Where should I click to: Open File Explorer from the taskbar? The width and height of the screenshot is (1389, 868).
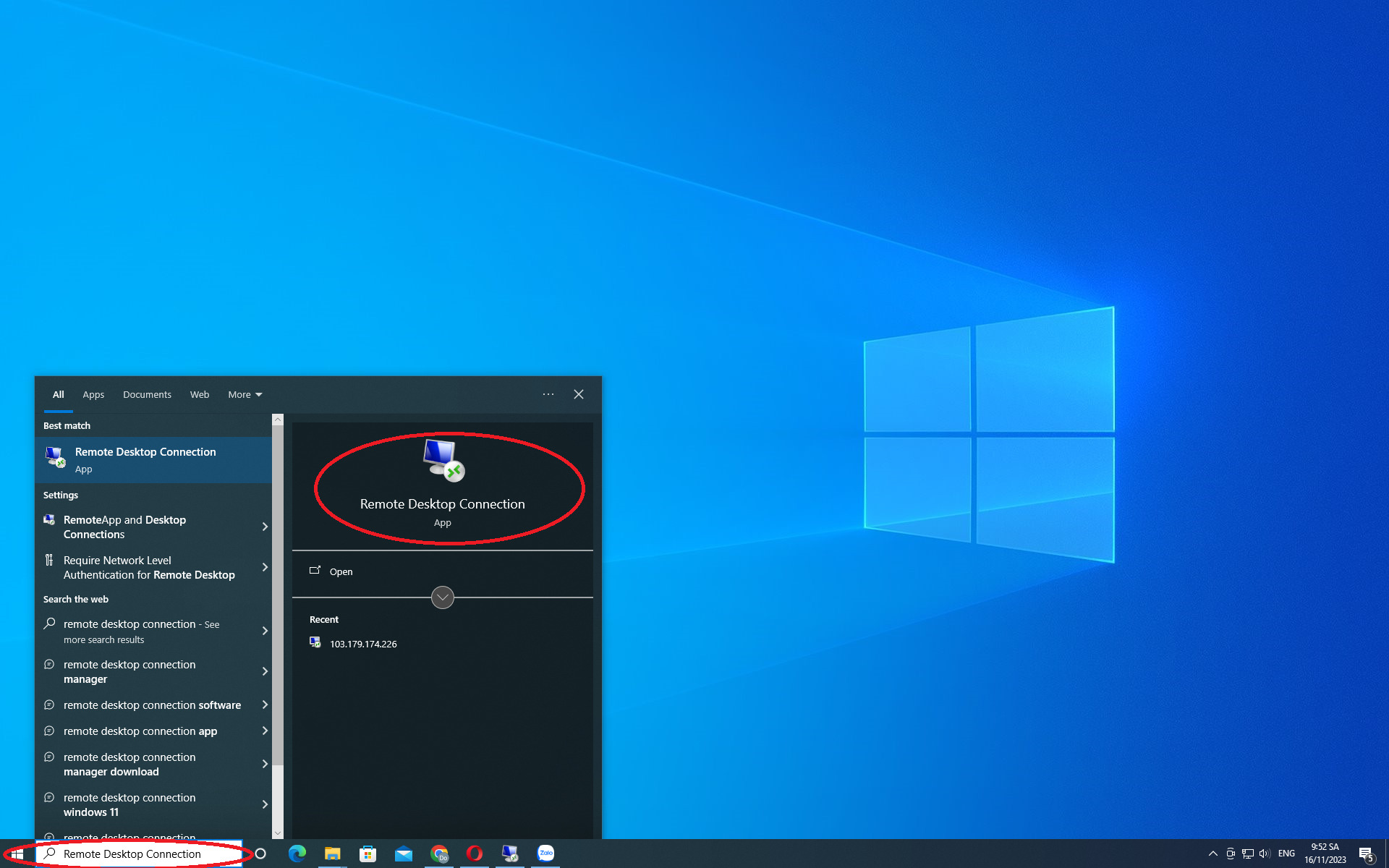pyautogui.click(x=332, y=854)
